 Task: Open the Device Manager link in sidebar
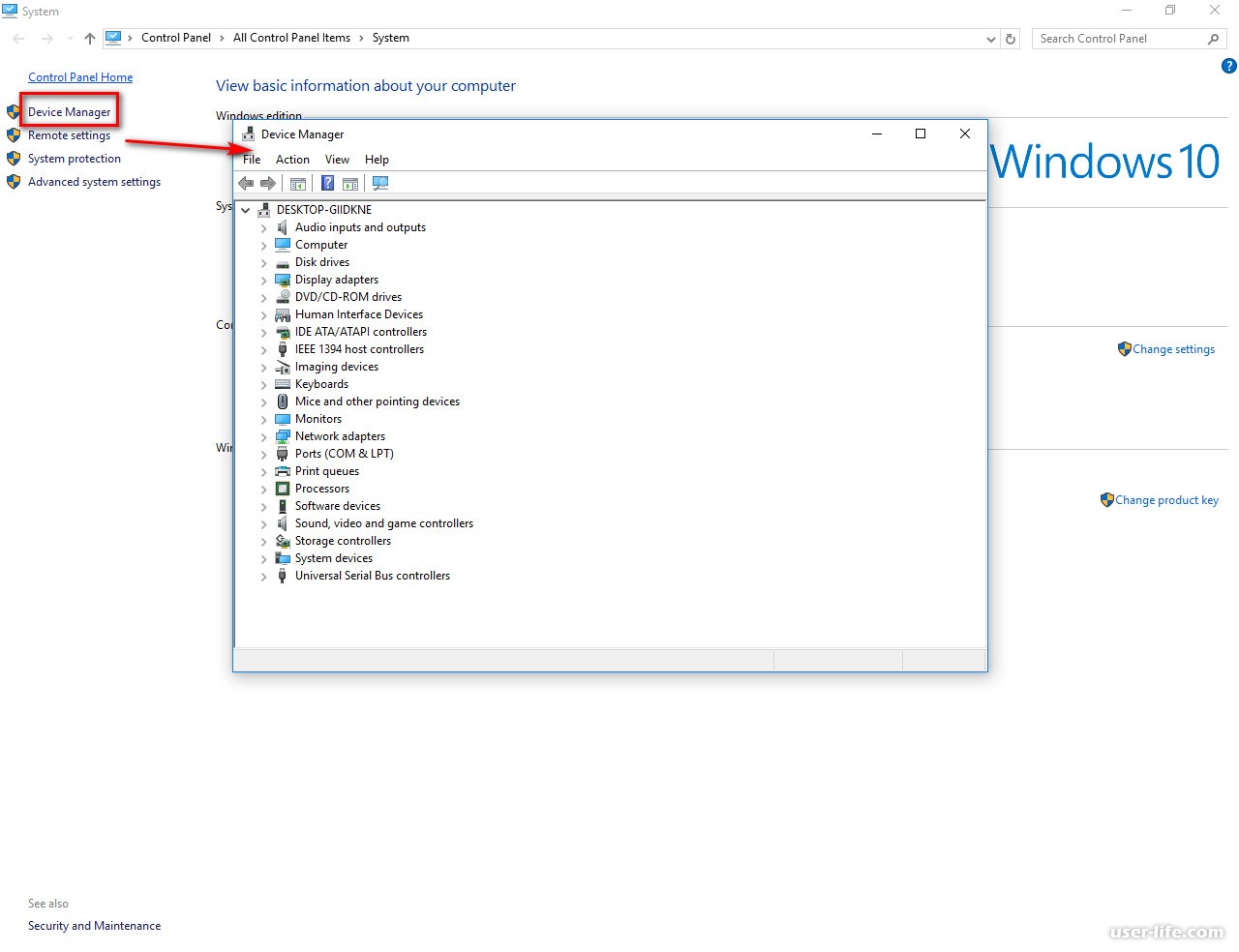[x=69, y=112]
